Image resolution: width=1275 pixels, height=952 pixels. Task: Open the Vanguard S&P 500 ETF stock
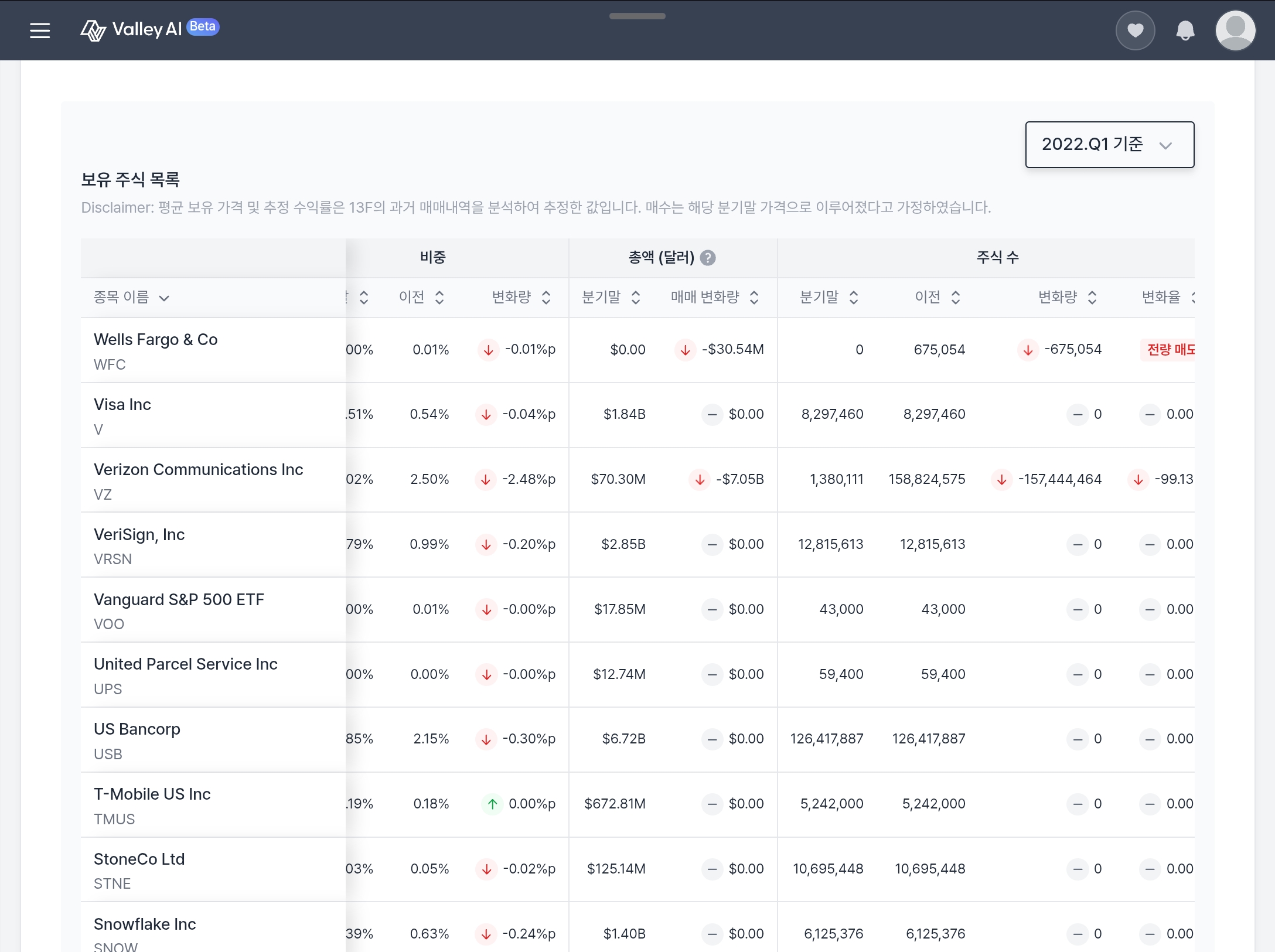(179, 600)
